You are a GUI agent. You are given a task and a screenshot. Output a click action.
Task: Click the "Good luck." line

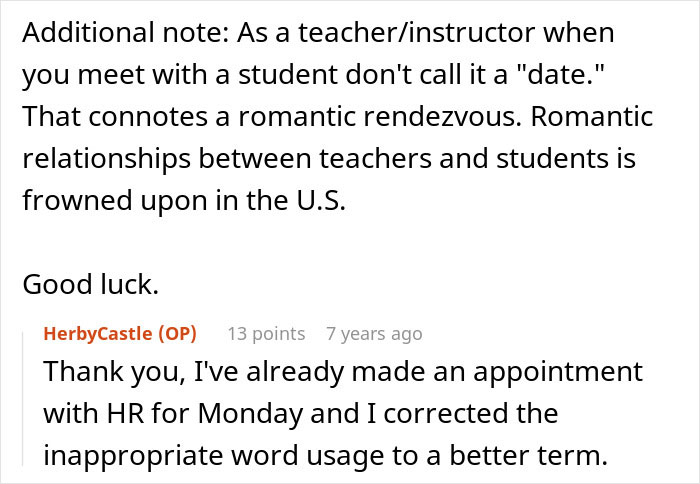[90, 284]
